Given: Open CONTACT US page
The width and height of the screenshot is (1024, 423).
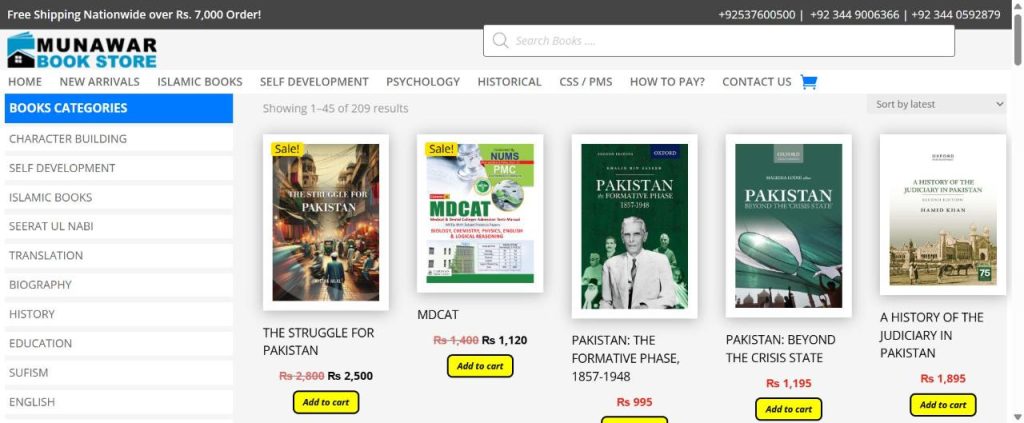Looking at the screenshot, I should (x=756, y=82).
